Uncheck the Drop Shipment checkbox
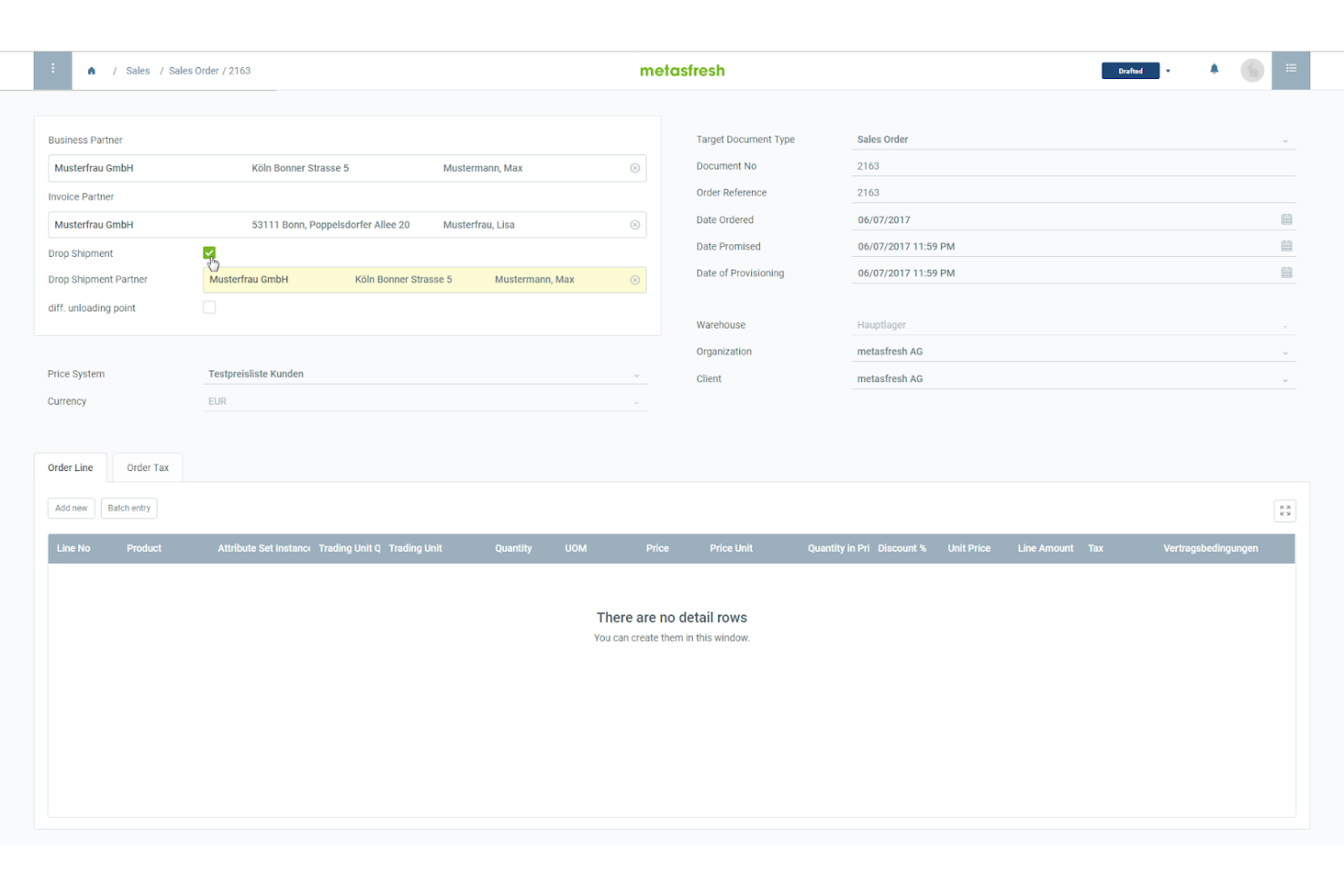 click(x=209, y=252)
